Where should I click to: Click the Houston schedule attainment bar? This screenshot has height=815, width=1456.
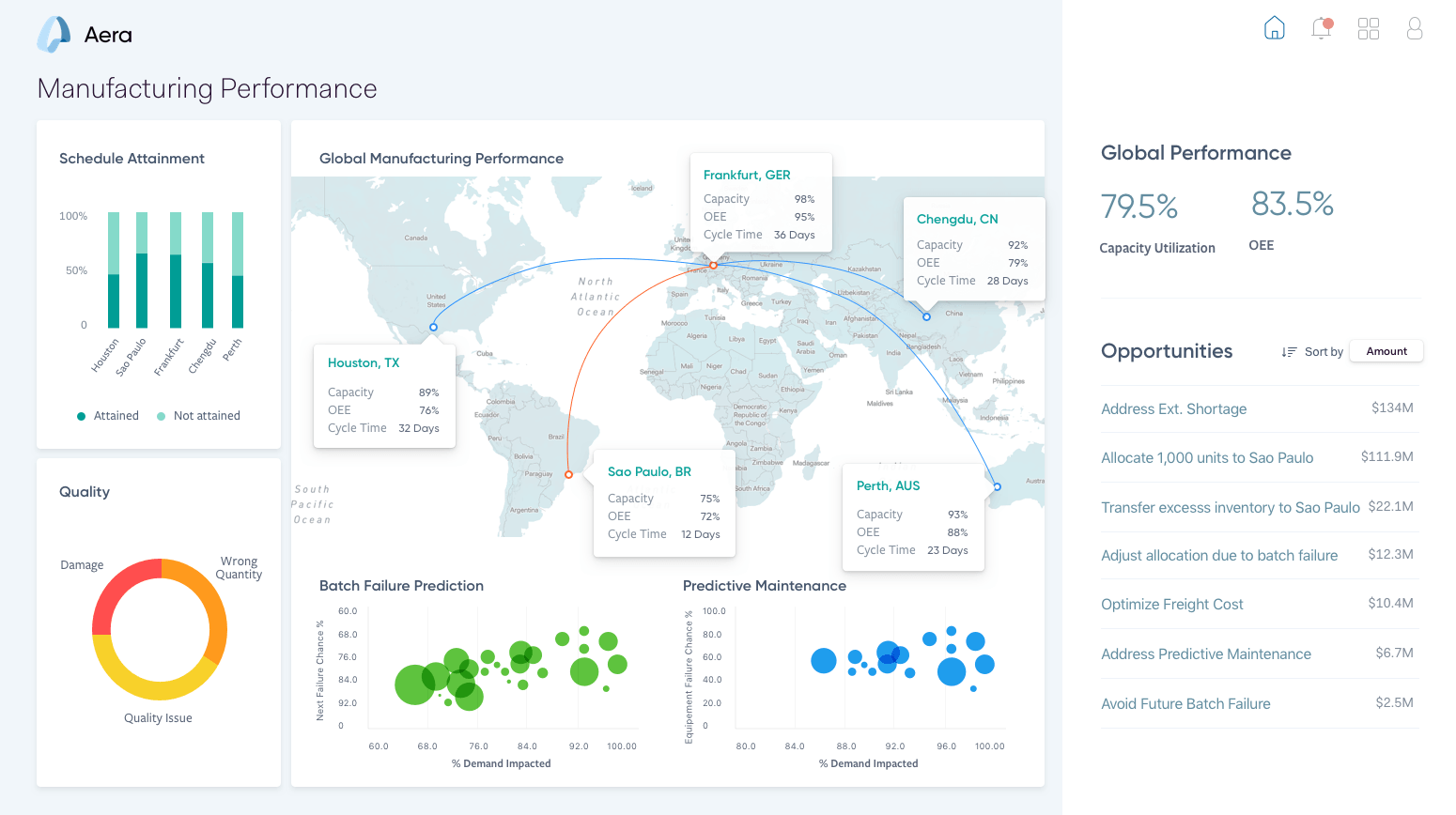click(114, 270)
